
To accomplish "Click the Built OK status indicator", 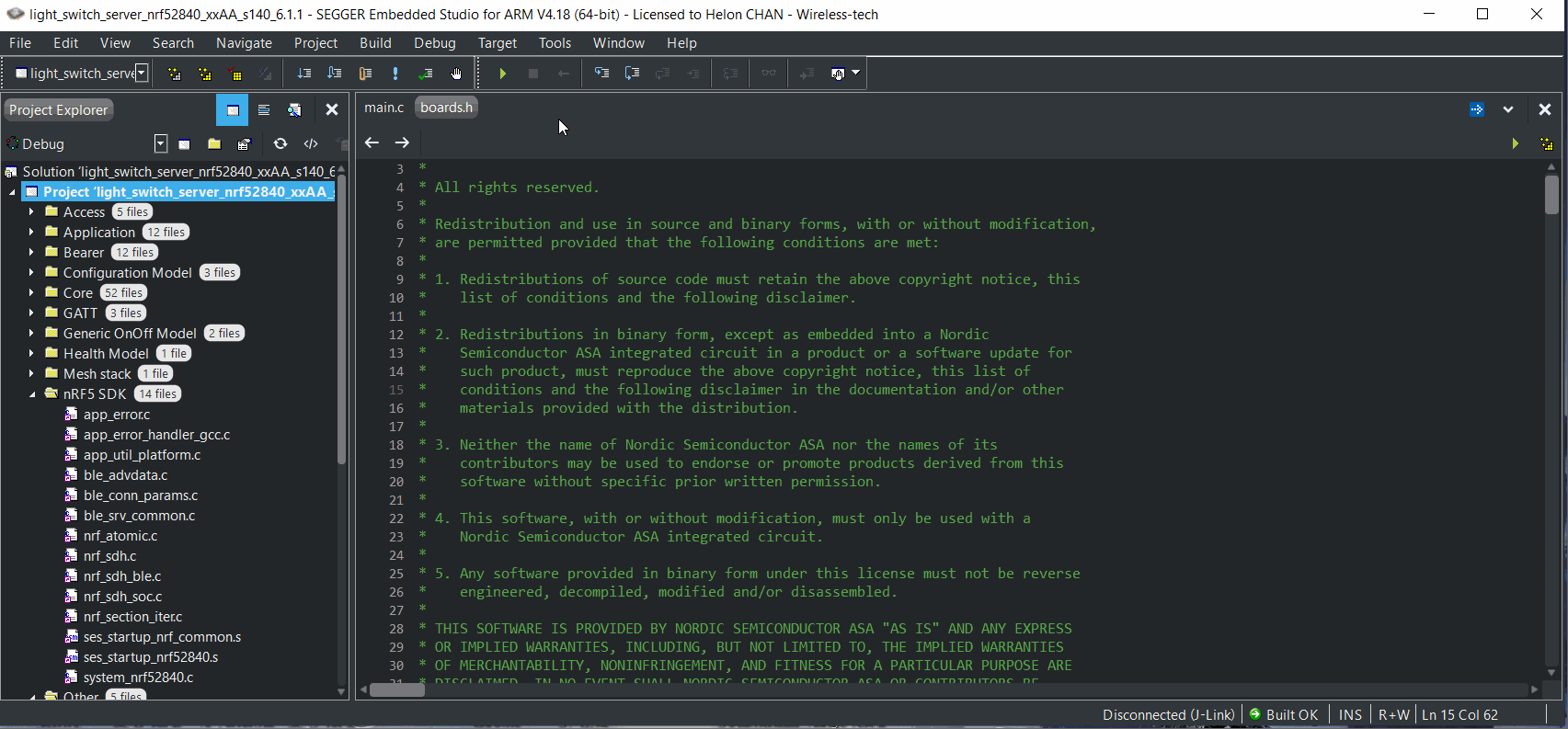I will pos(1285,715).
